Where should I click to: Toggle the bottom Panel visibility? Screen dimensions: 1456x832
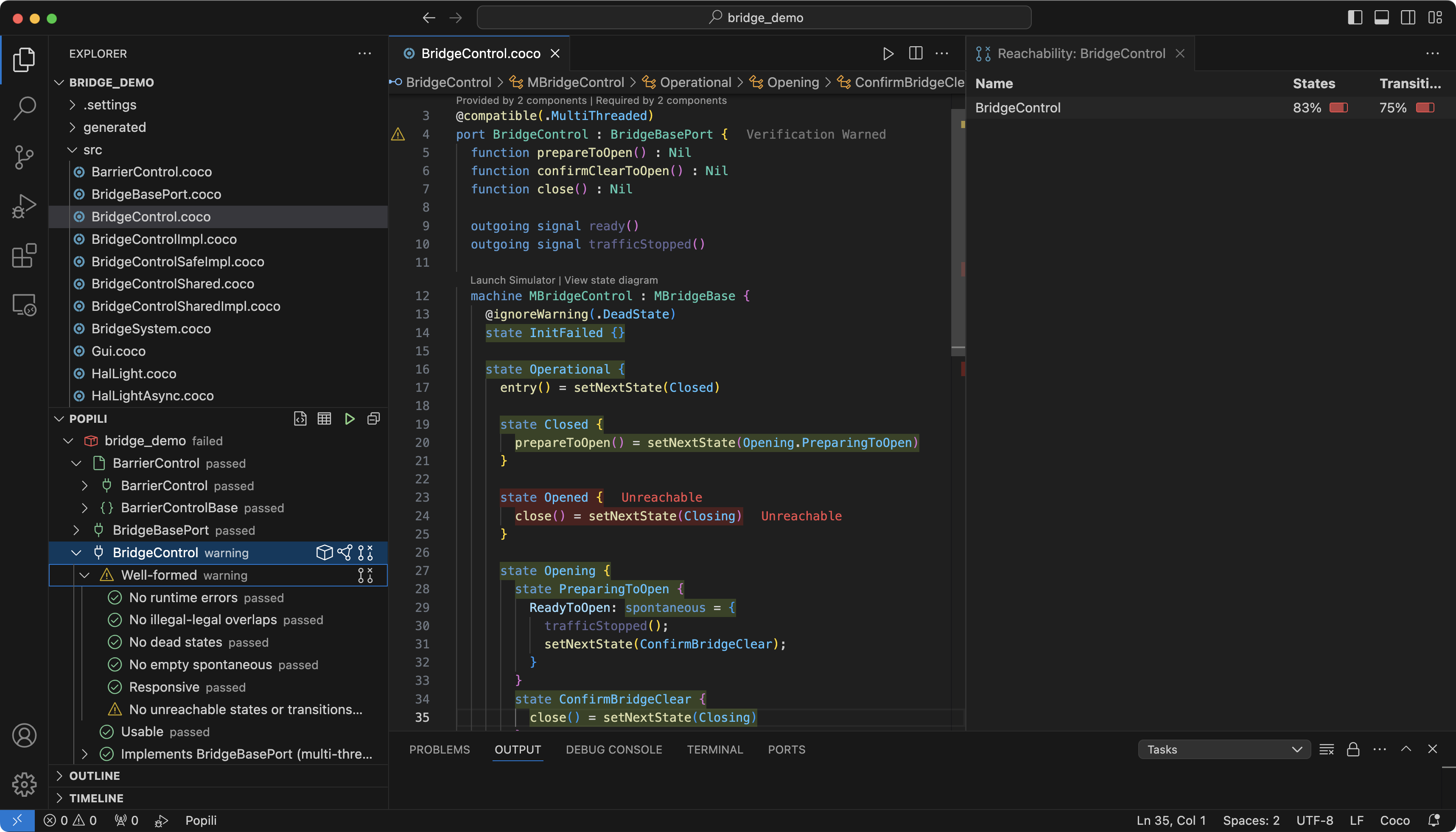click(x=1382, y=18)
